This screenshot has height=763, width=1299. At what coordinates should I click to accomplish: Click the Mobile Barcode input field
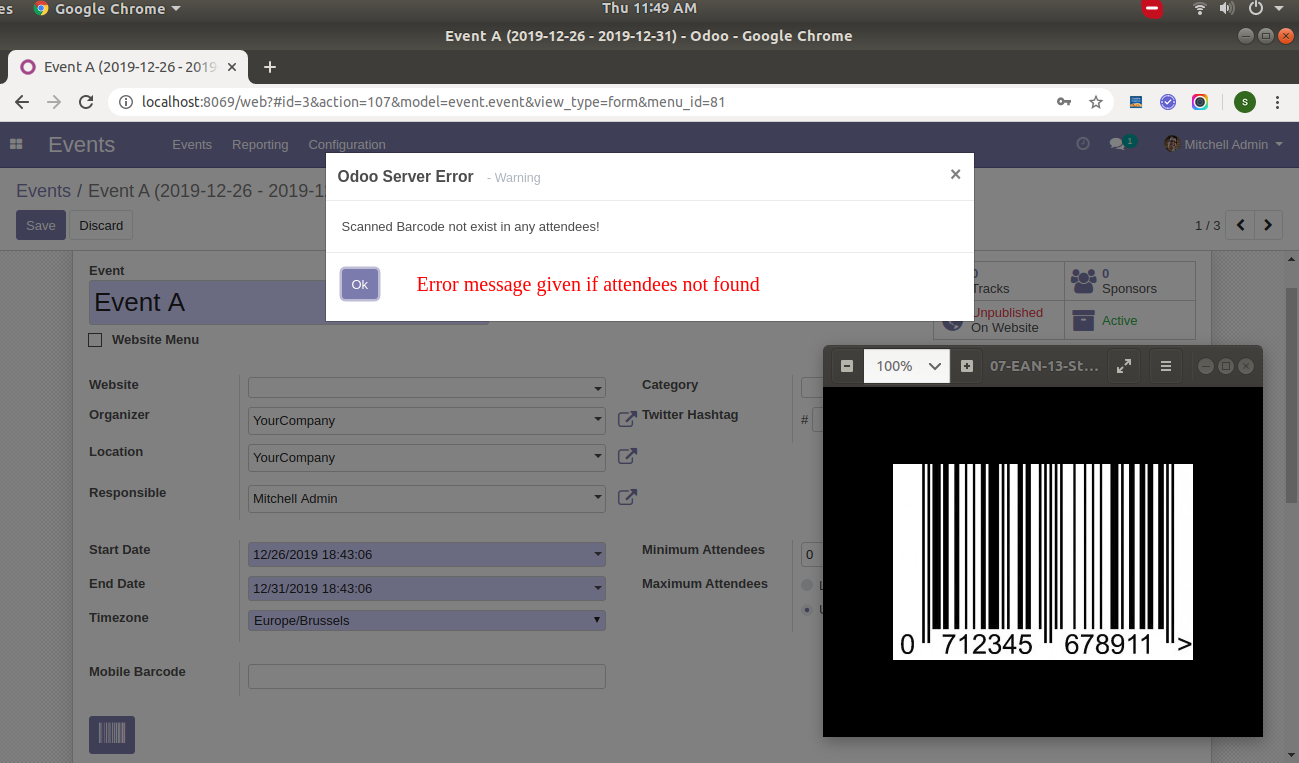click(x=427, y=676)
